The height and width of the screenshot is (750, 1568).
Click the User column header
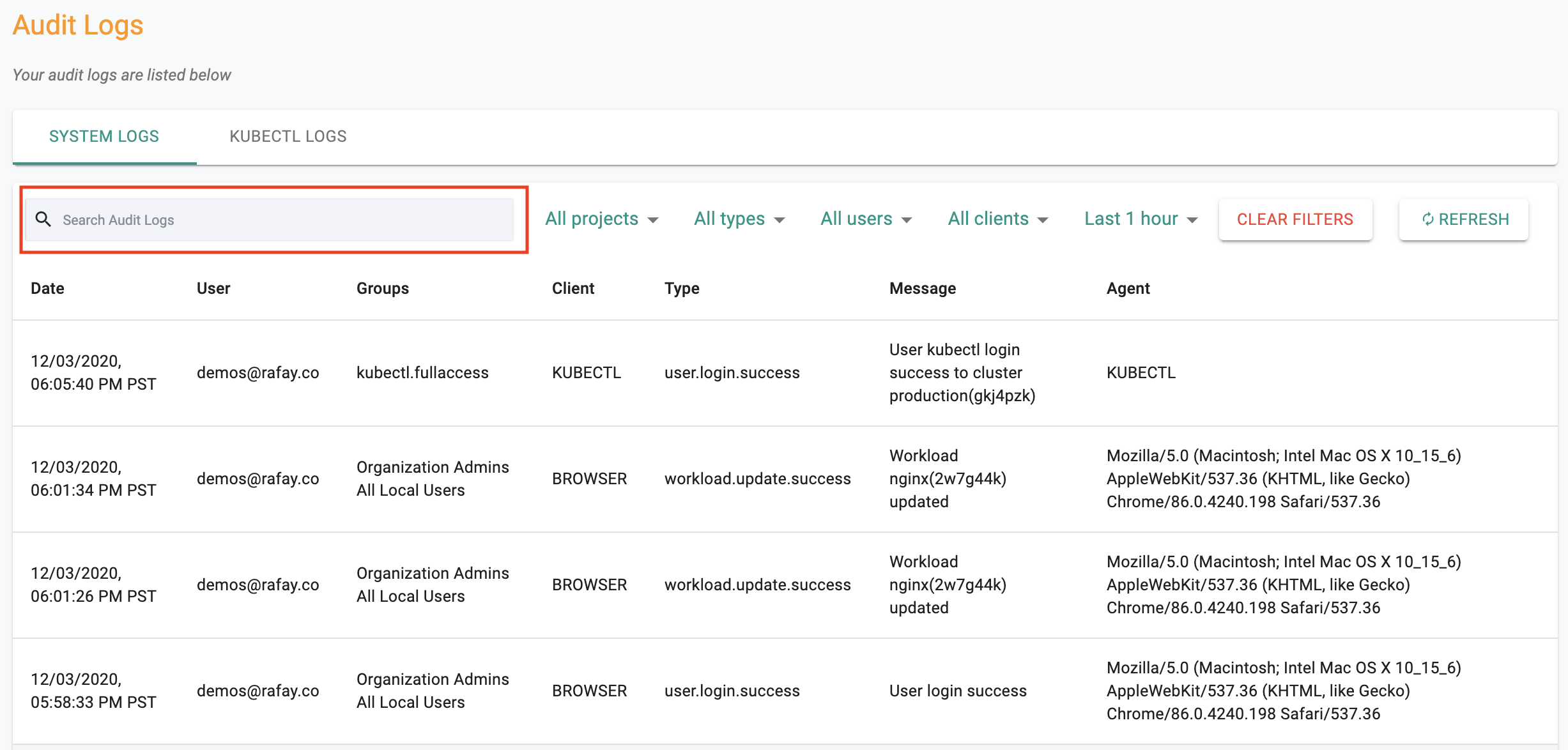coord(213,288)
